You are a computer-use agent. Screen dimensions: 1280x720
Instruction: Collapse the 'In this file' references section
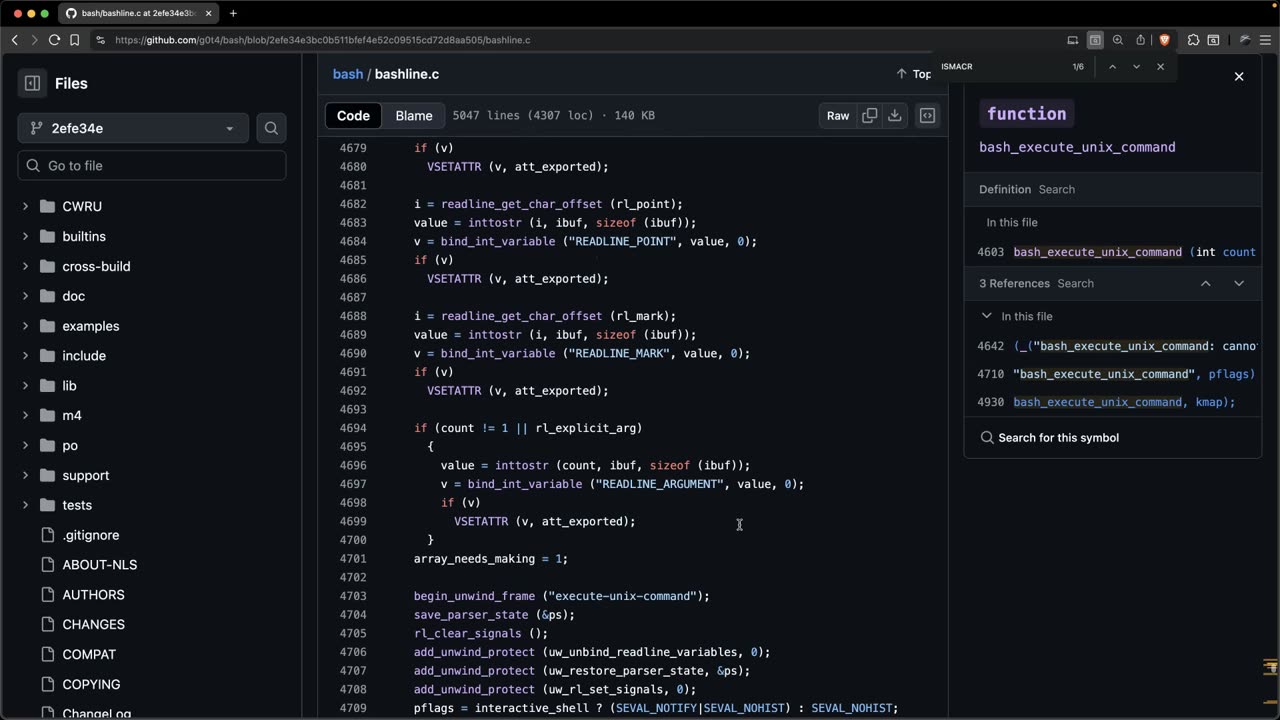point(987,316)
